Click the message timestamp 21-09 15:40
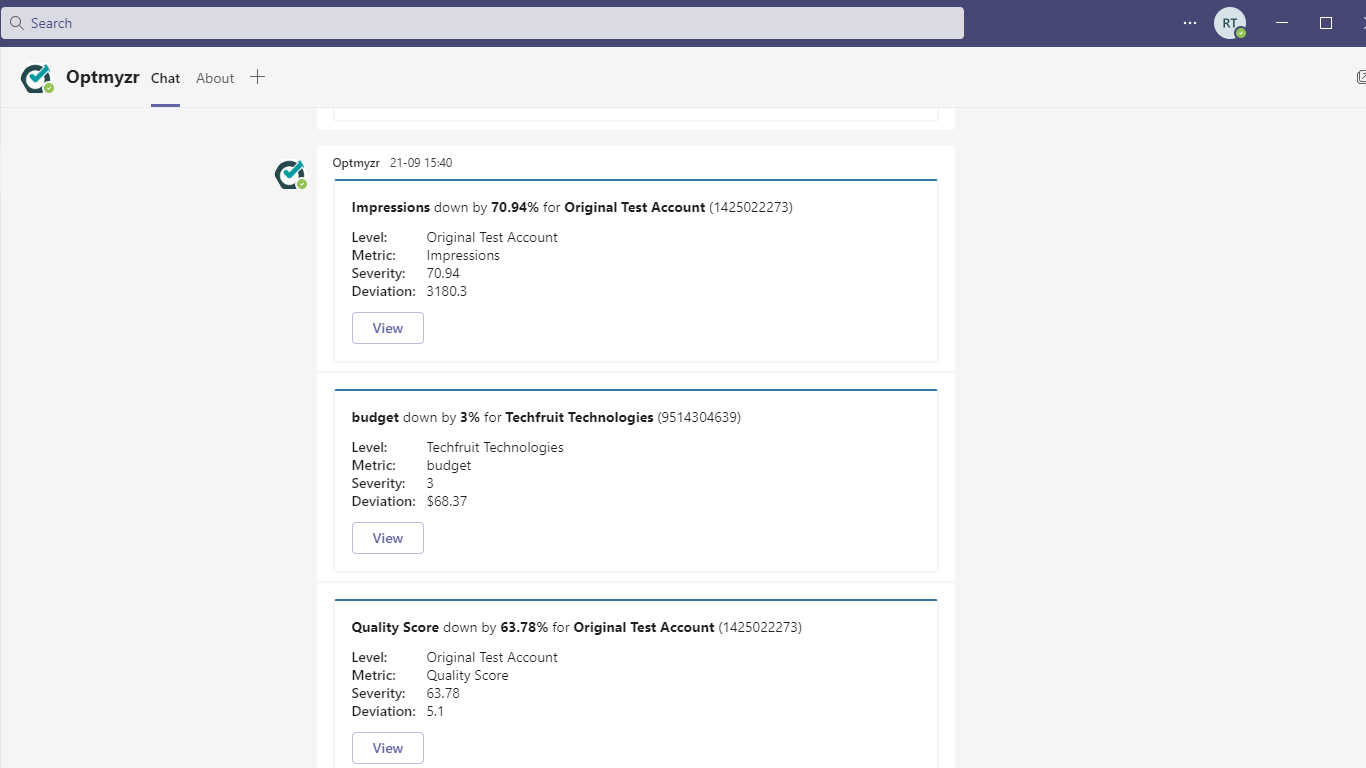 pyautogui.click(x=421, y=163)
